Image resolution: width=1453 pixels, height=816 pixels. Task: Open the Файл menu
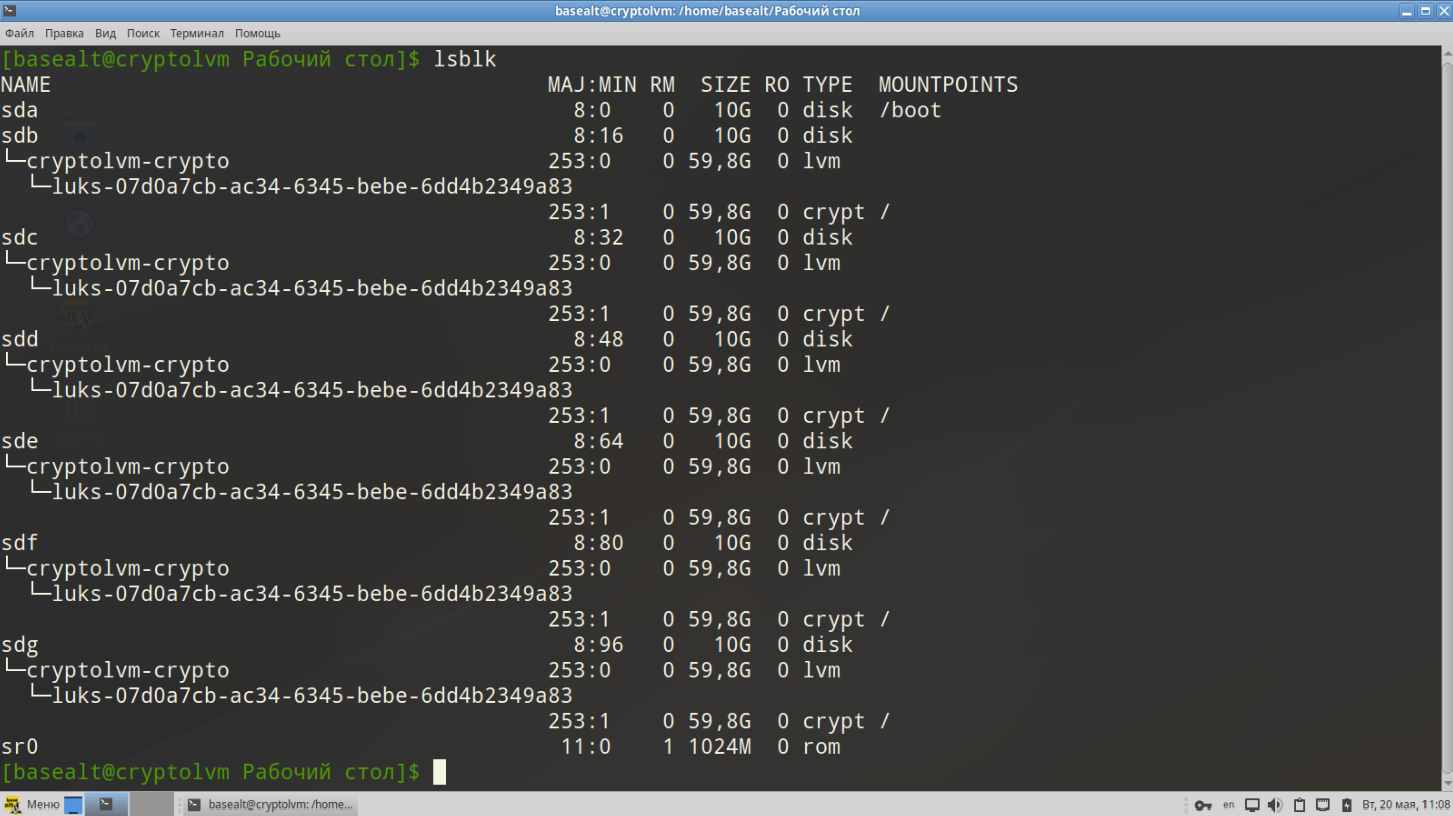19,33
